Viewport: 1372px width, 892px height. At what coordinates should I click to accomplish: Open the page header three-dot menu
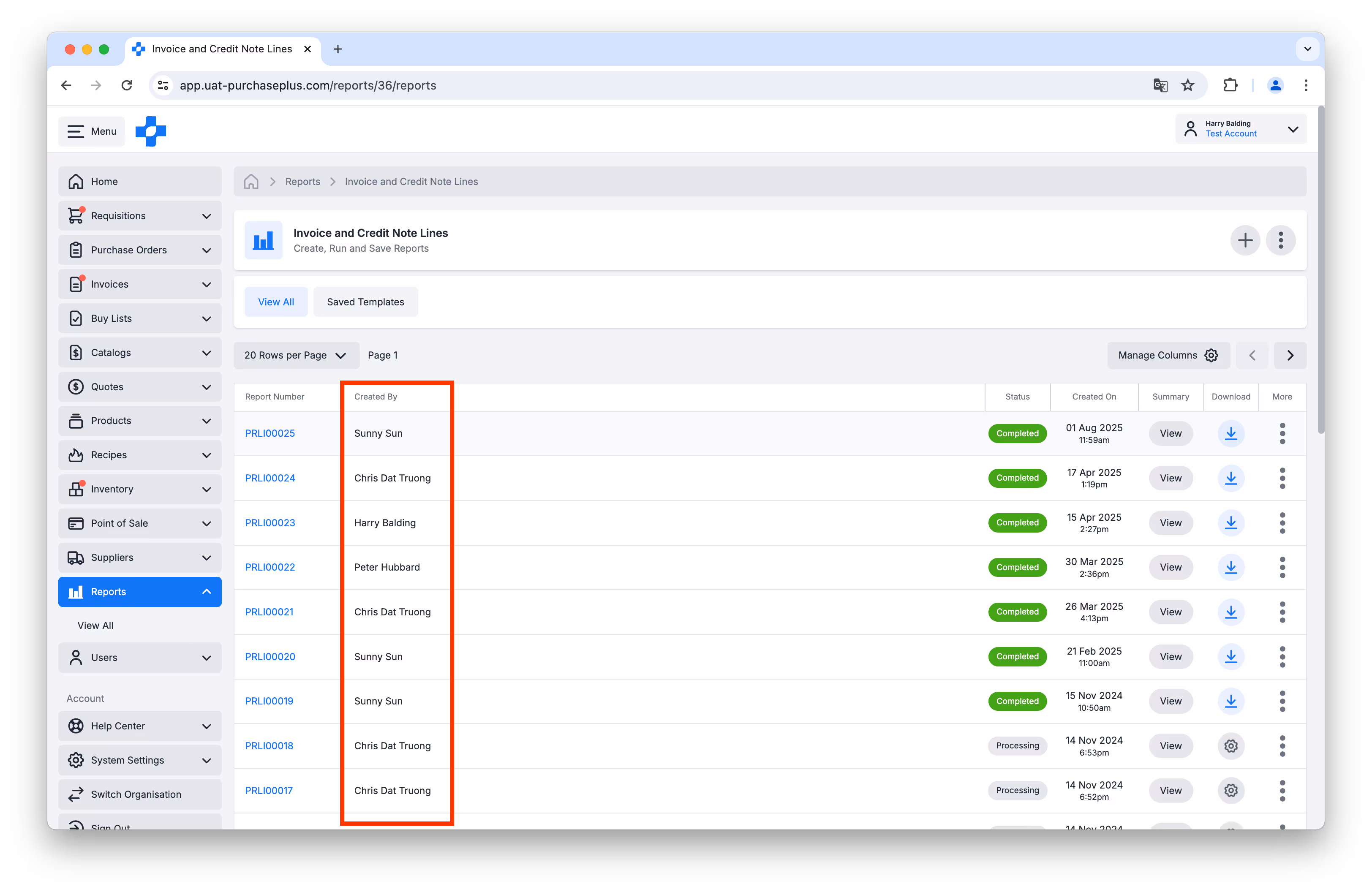(x=1280, y=240)
